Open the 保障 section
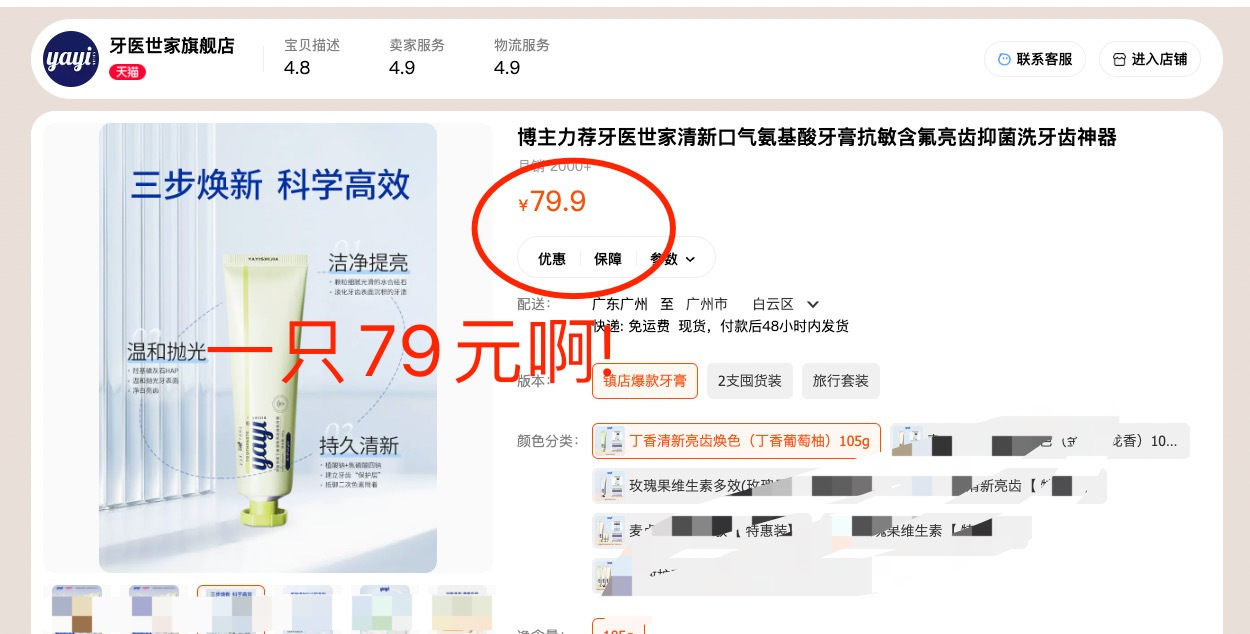Image resolution: width=1250 pixels, height=634 pixels. click(608, 259)
